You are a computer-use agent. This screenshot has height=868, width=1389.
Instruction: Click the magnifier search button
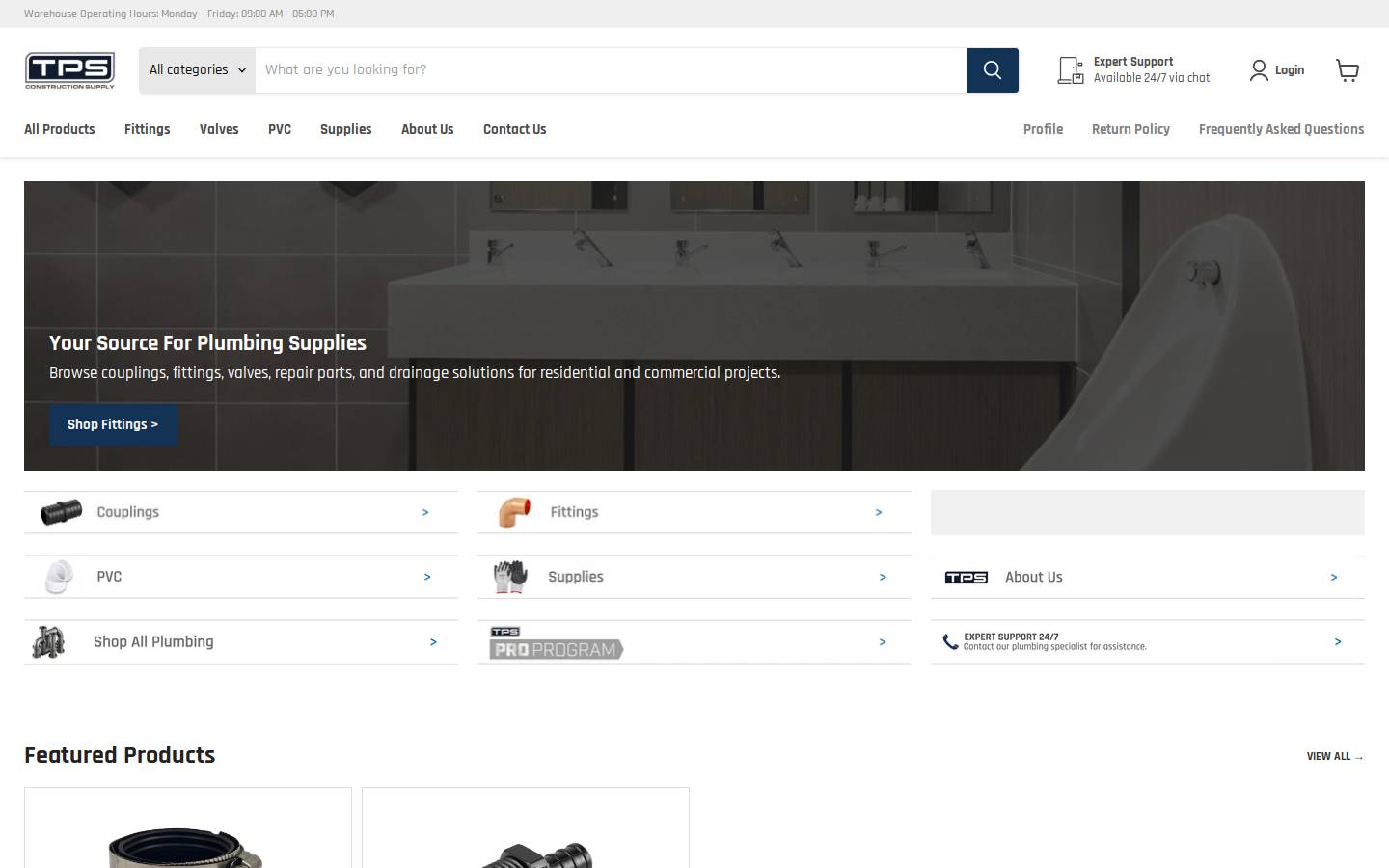pyautogui.click(x=993, y=70)
